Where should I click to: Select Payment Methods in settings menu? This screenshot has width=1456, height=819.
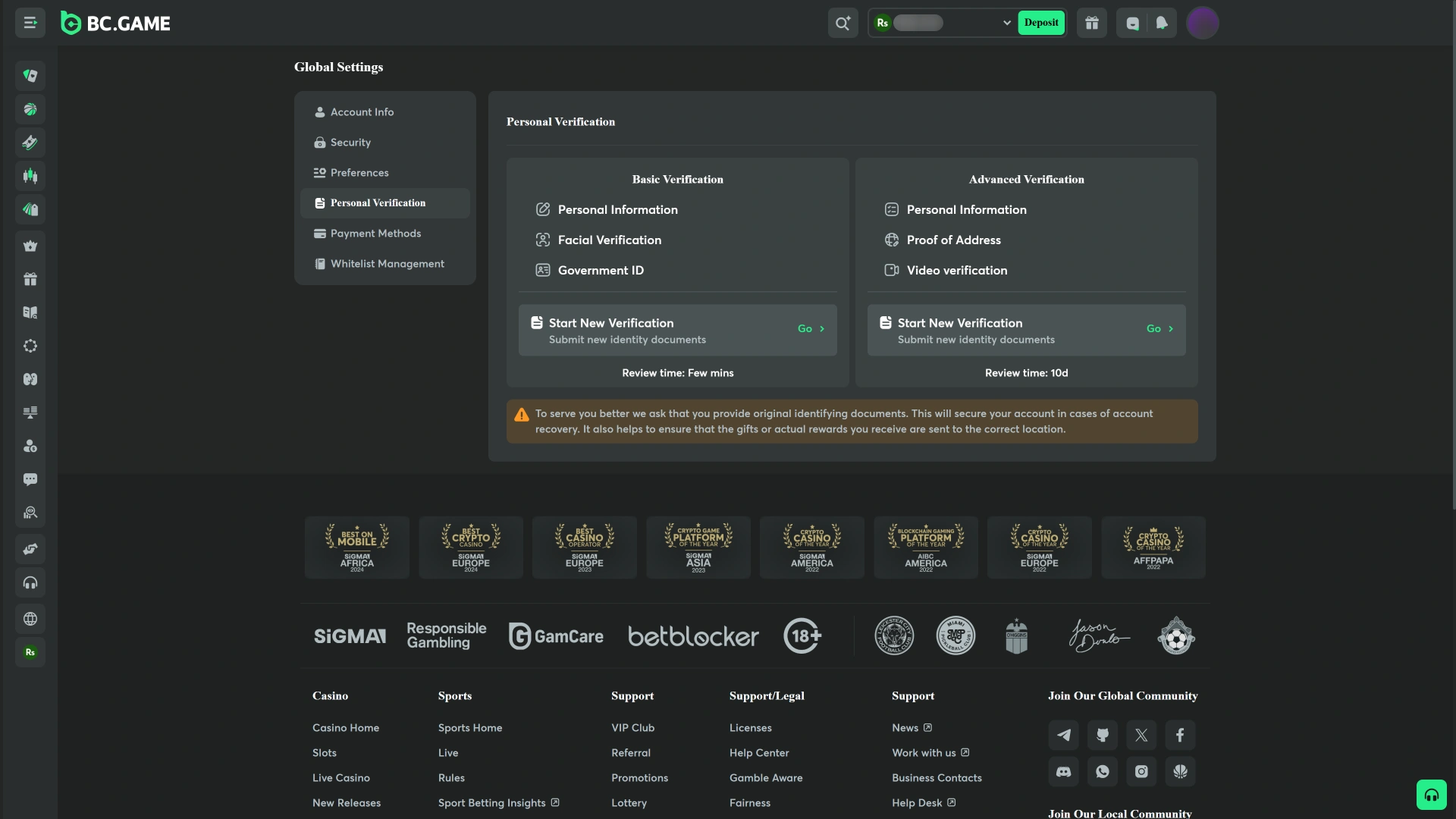tap(375, 234)
